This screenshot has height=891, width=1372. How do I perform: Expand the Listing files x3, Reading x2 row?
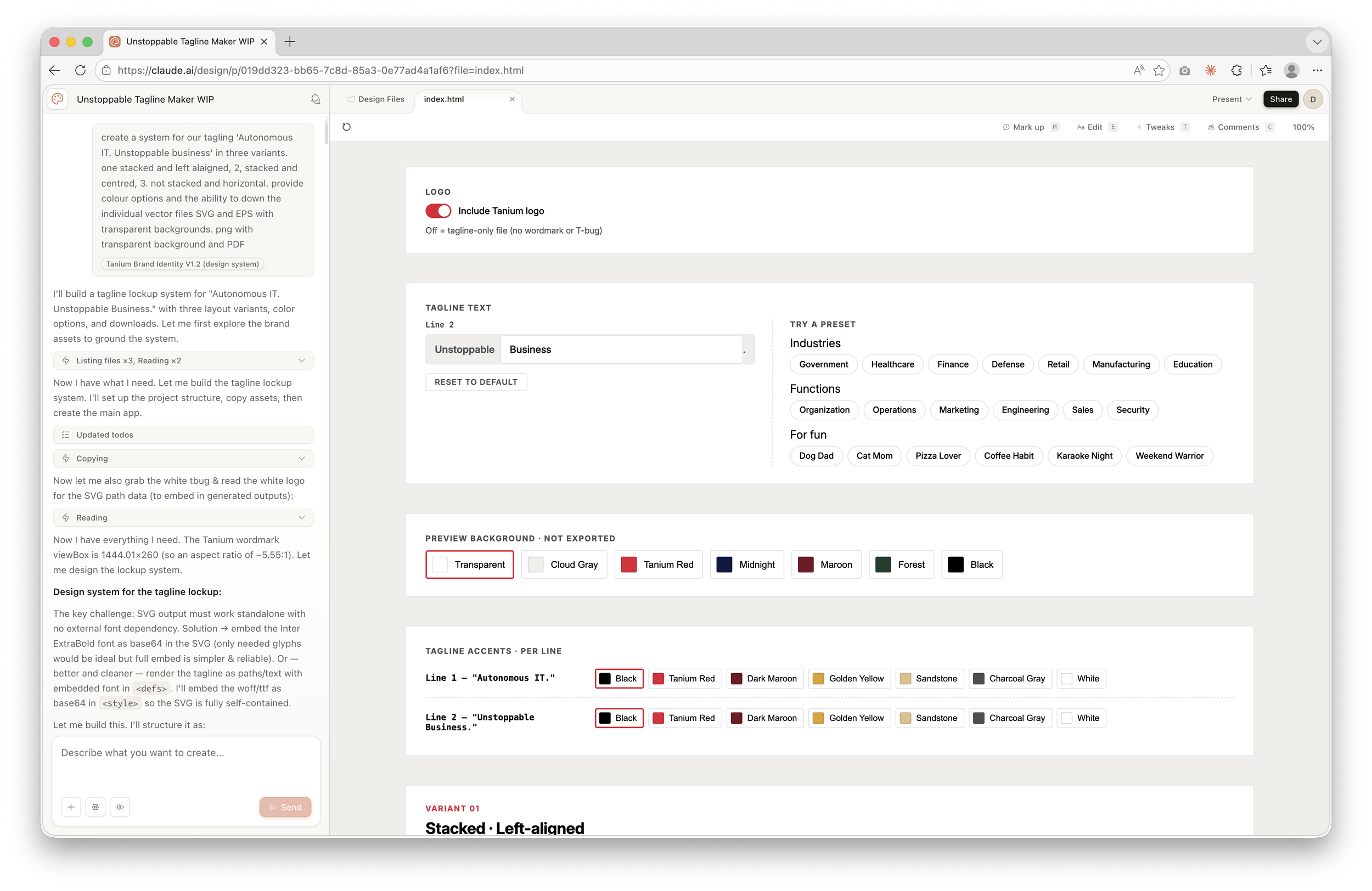pyautogui.click(x=183, y=360)
